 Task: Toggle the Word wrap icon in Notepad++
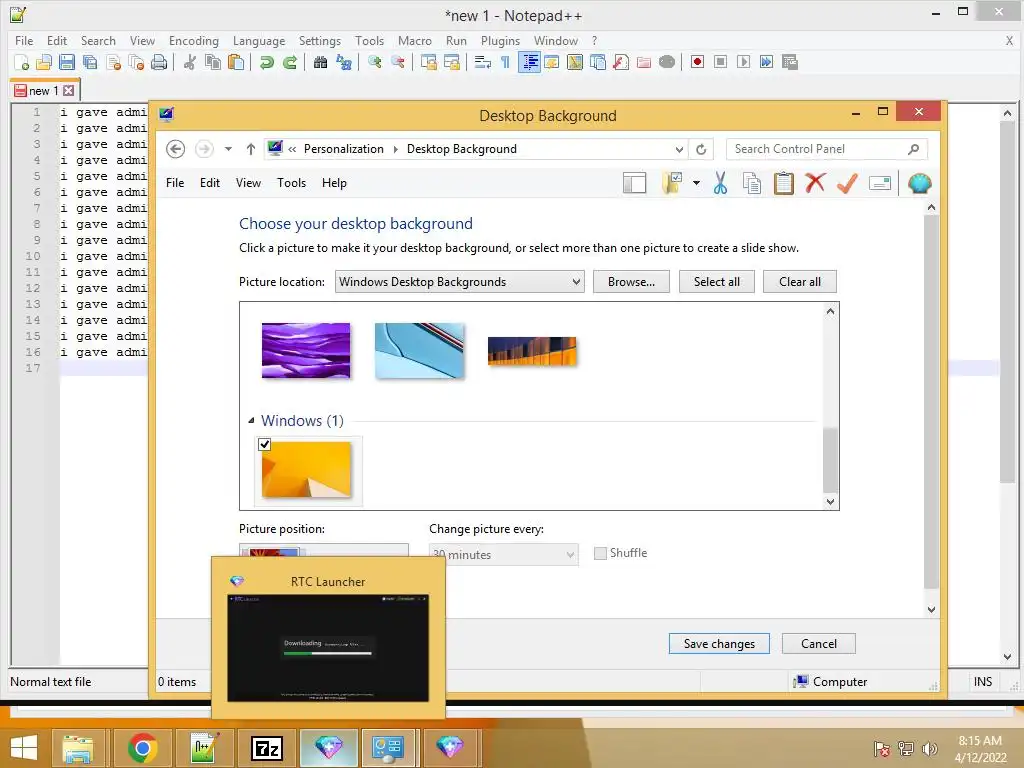point(483,62)
